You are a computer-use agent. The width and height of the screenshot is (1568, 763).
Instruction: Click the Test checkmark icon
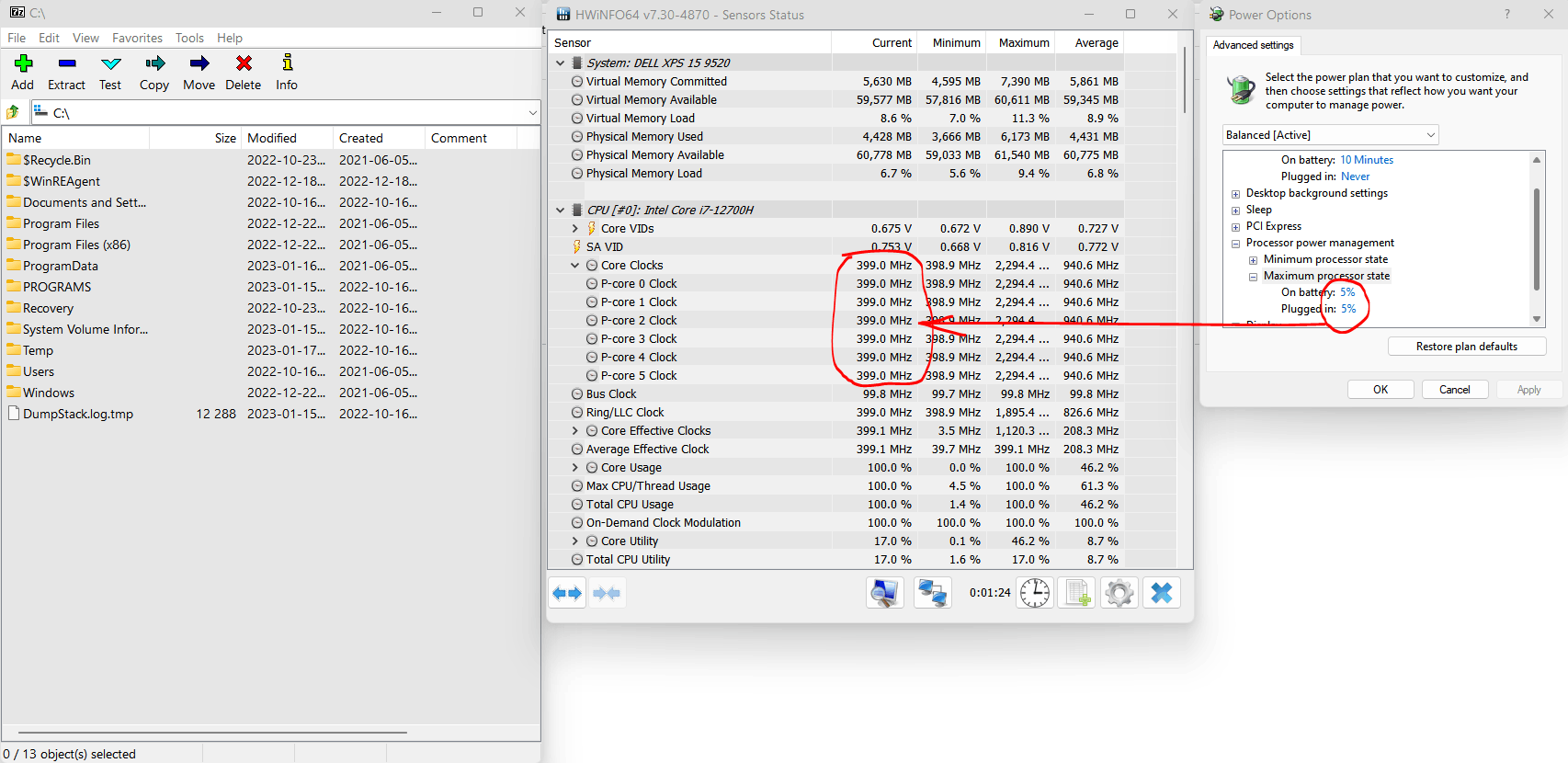pos(110,63)
